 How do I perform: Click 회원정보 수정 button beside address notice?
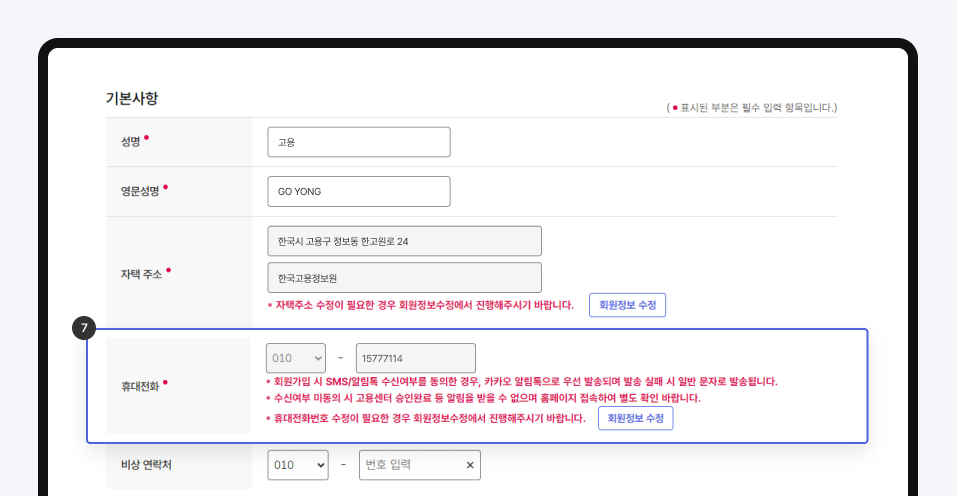point(627,305)
